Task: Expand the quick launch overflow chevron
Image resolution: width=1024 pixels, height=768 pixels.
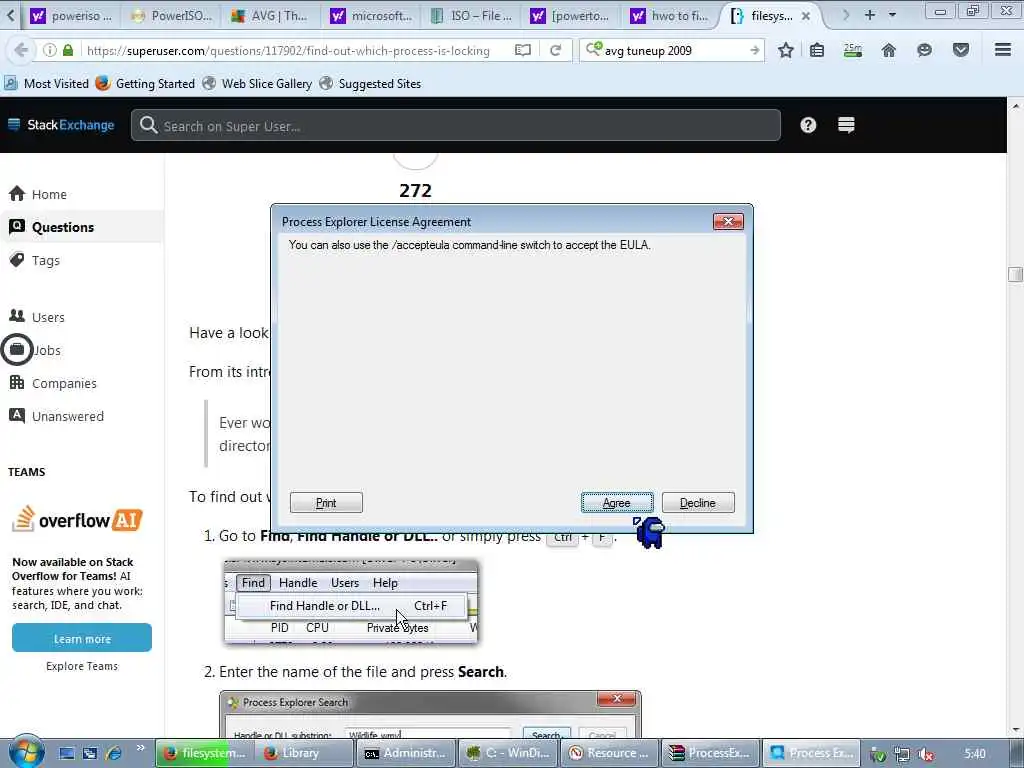Action: [x=140, y=748]
